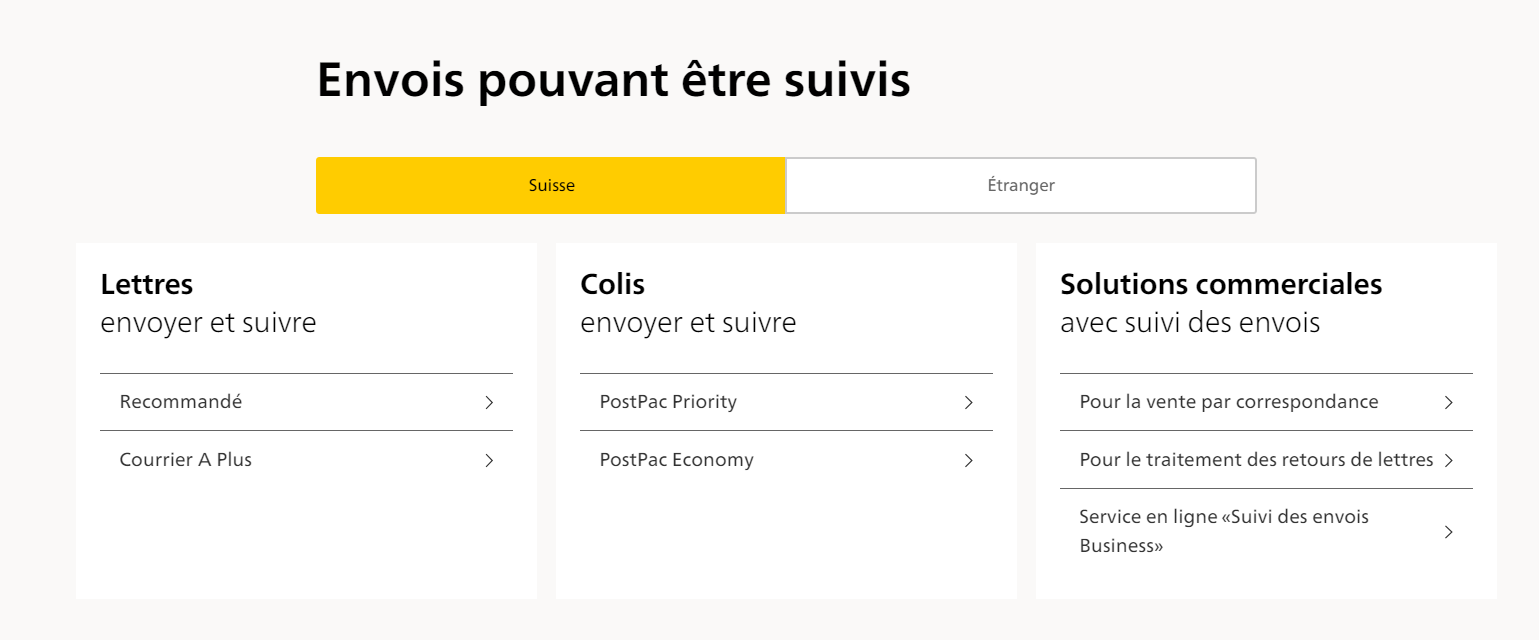Click the chevron for Pour la vente par correspondance

[x=1449, y=402]
